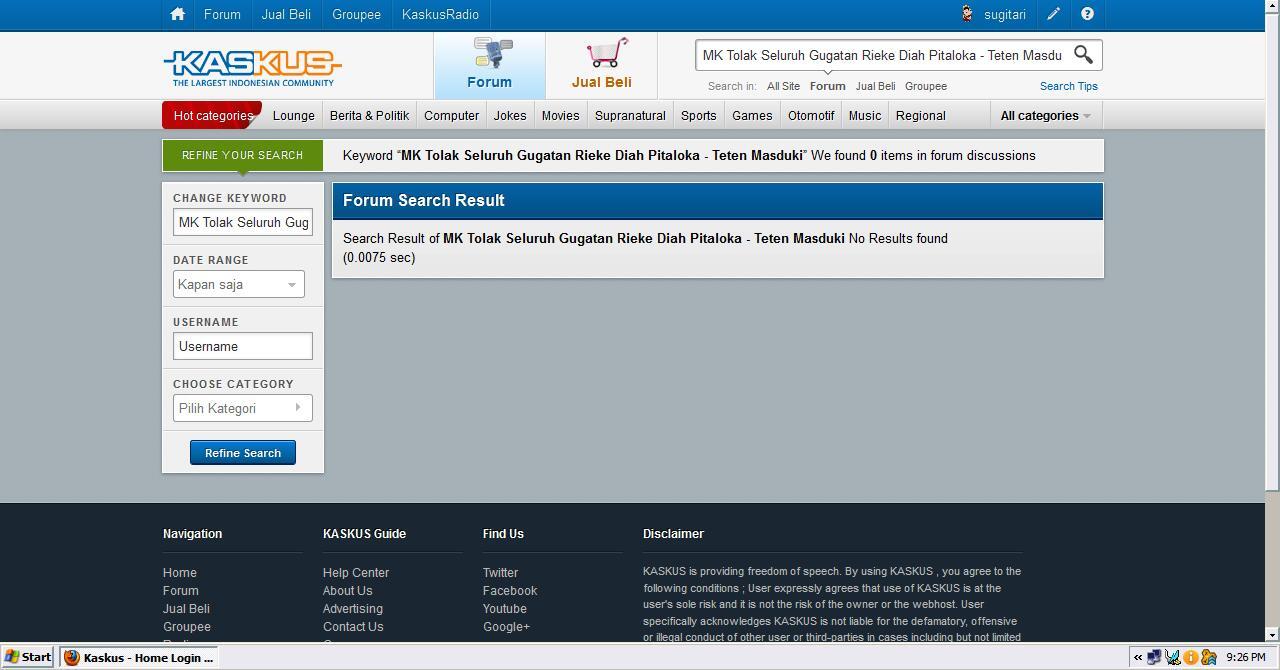The height and width of the screenshot is (670, 1280).
Task: Open Youtube link under Find Us
Action: pyautogui.click(x=505, y=609)
